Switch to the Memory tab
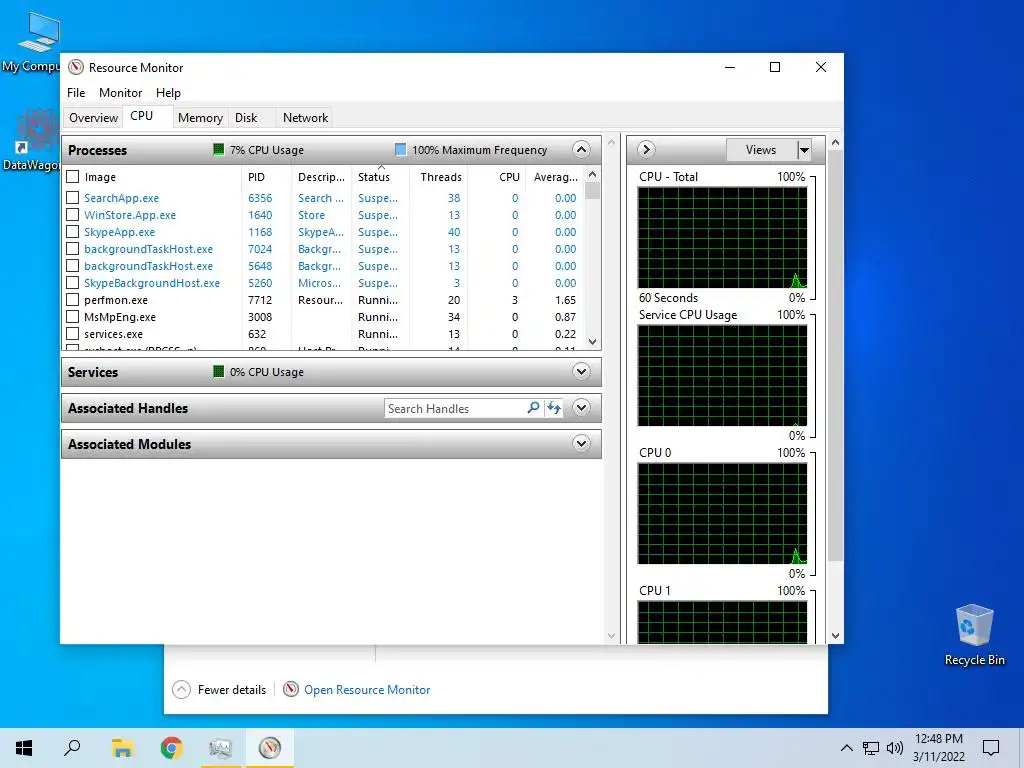 (x=200, y=118)
